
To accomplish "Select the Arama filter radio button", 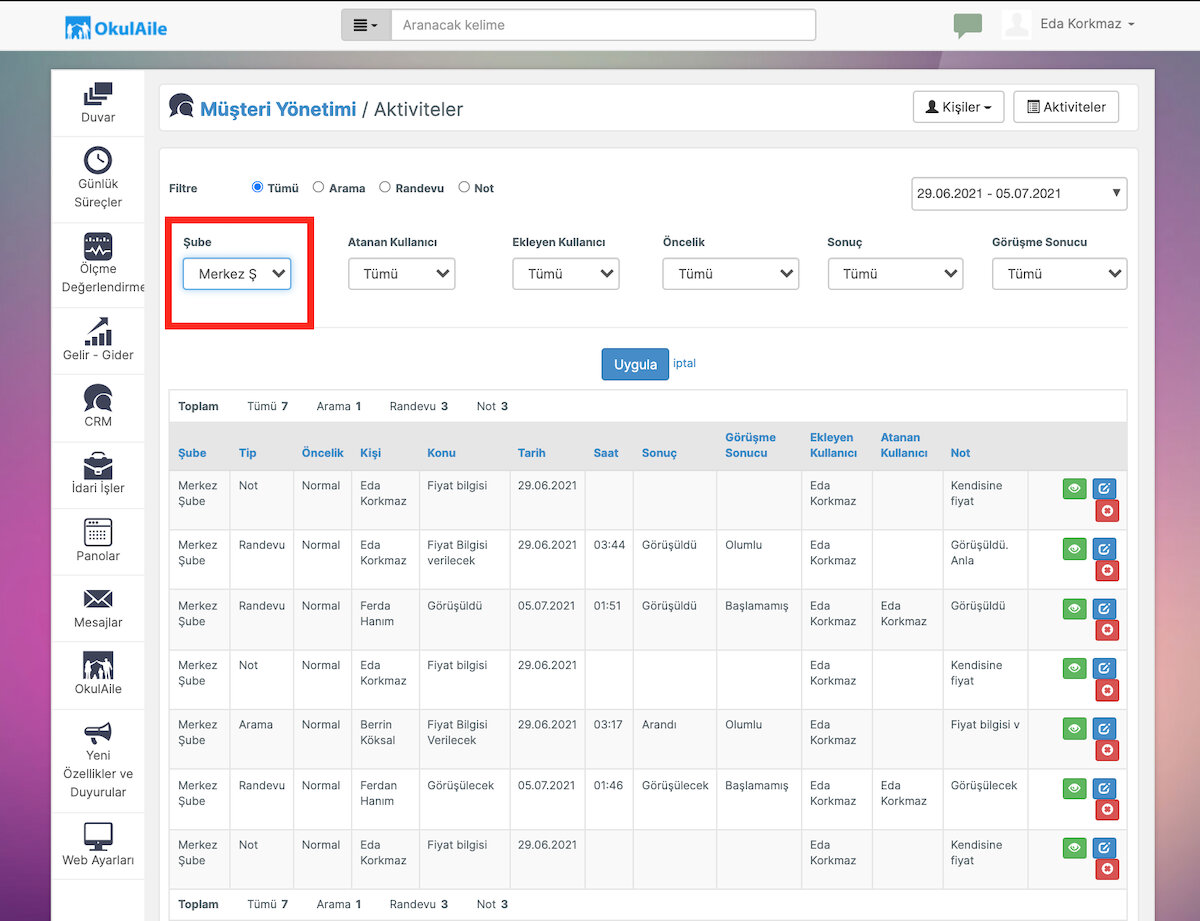I will click(x=319, y=187).
